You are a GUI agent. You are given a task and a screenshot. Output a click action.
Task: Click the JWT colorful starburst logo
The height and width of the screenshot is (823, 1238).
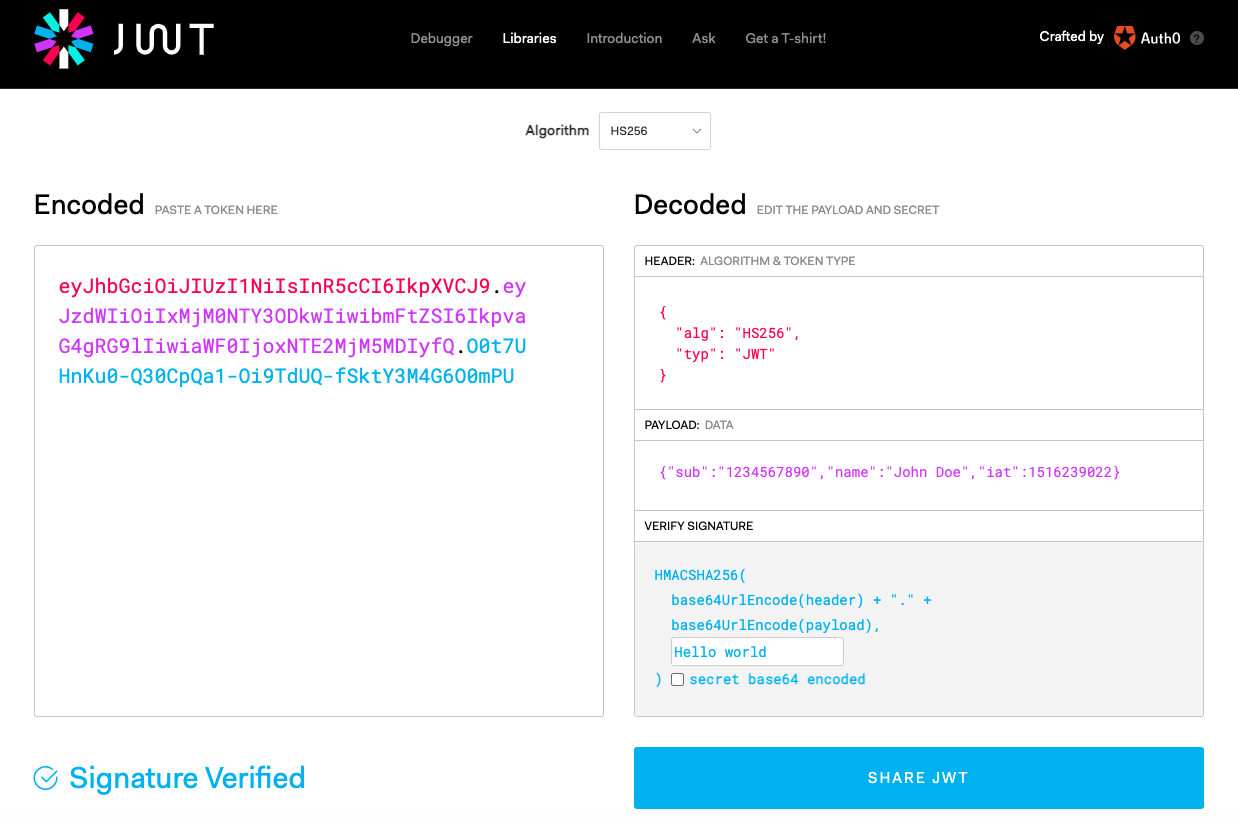point(64,39)
